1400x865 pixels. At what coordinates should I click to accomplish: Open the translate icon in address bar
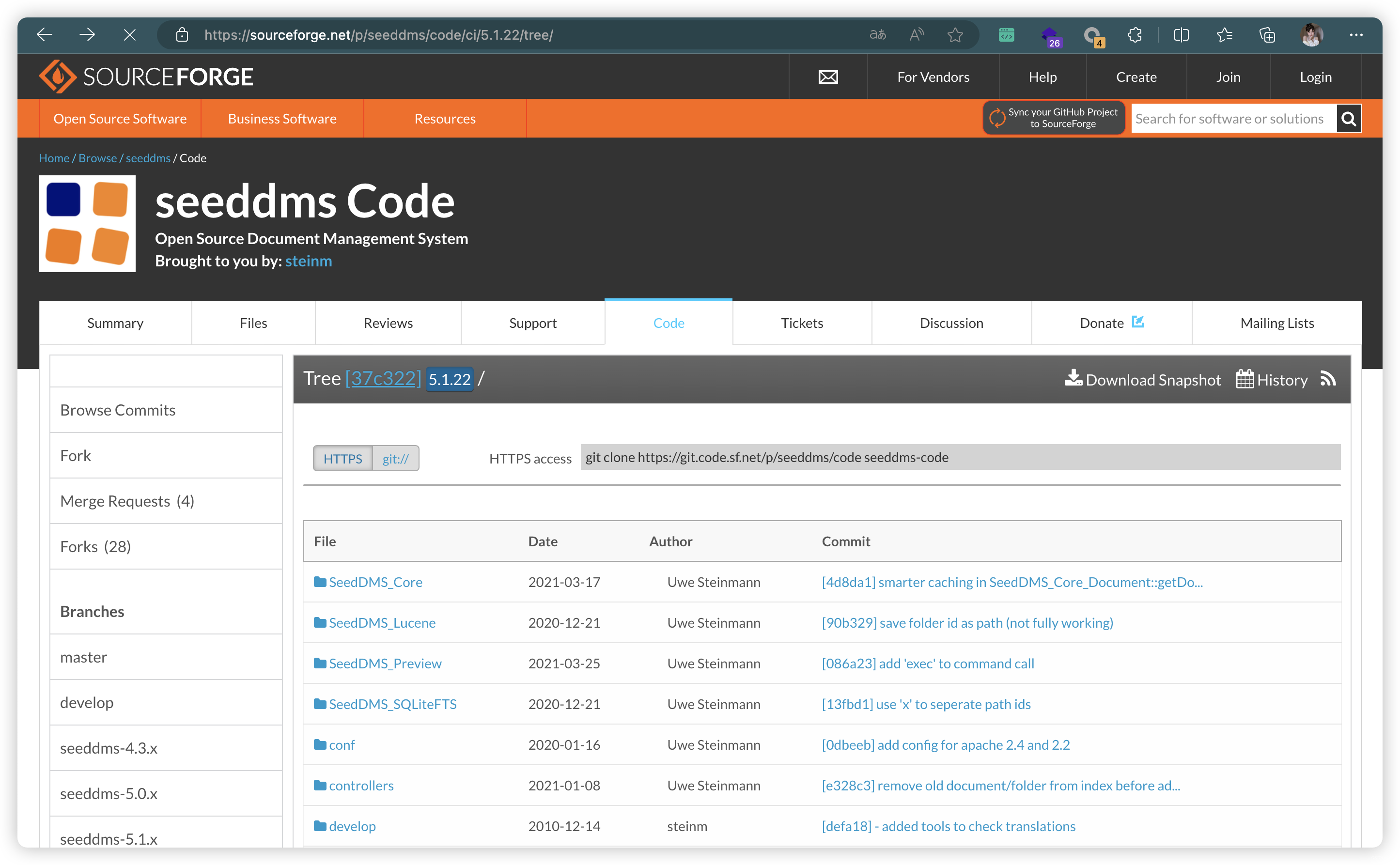coord(877,35)
